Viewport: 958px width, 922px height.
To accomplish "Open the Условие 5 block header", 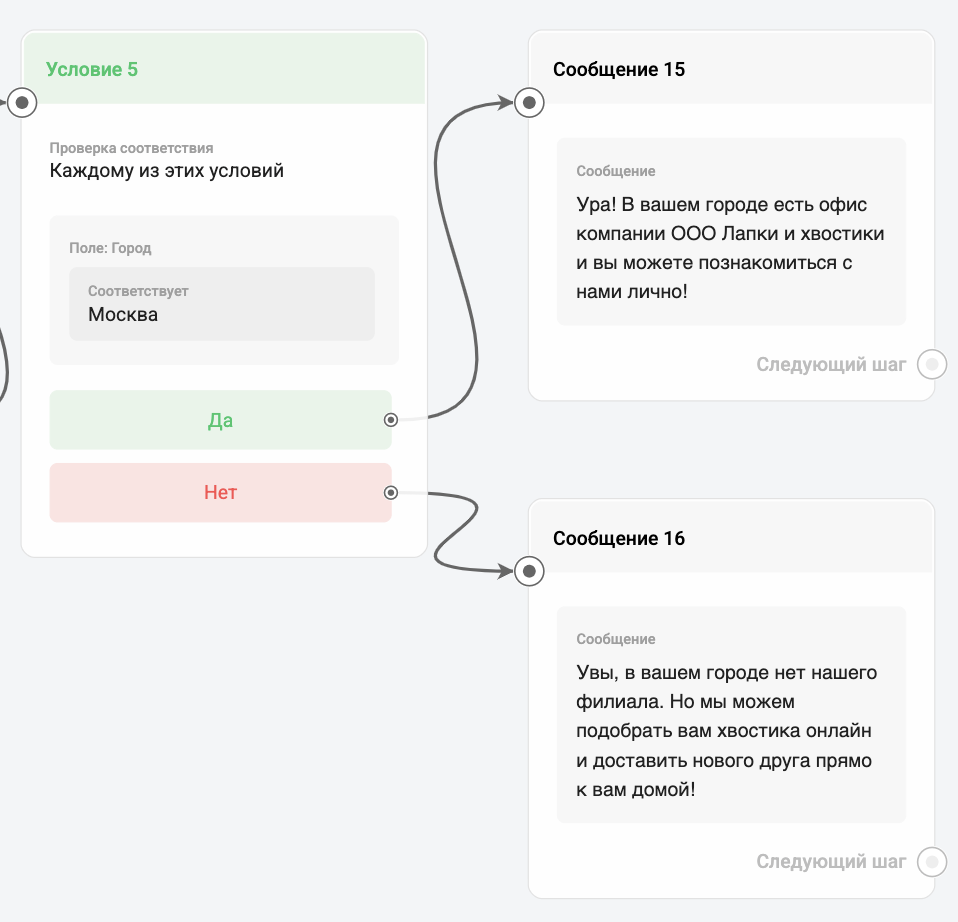I will click(x=224, y=69).
